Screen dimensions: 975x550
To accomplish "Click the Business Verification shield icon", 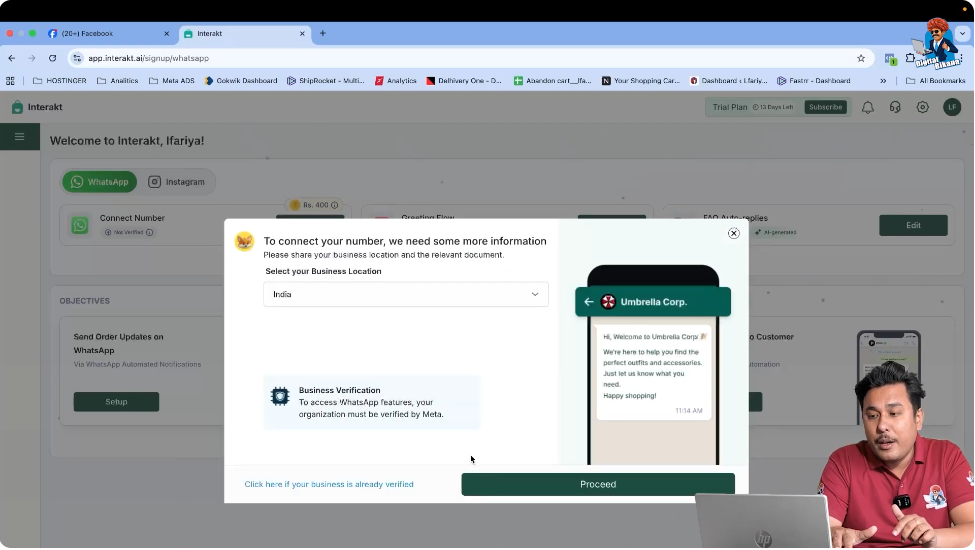I will click(x=280, y=396).
